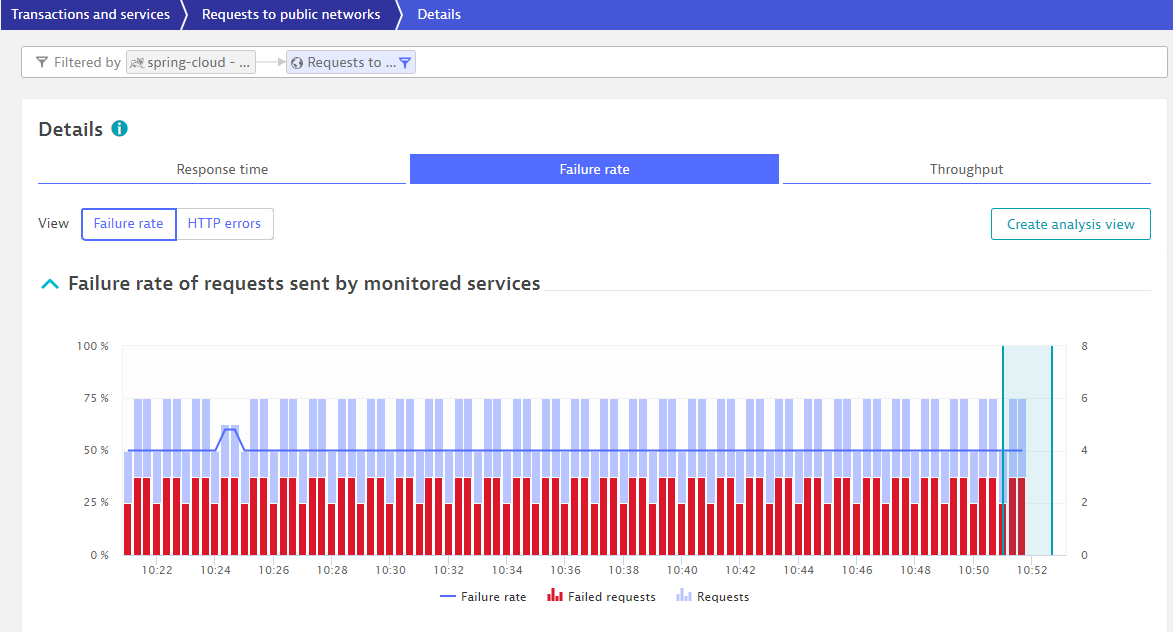Click the globe icon in Requests filter chip

(x=297, y=63)
